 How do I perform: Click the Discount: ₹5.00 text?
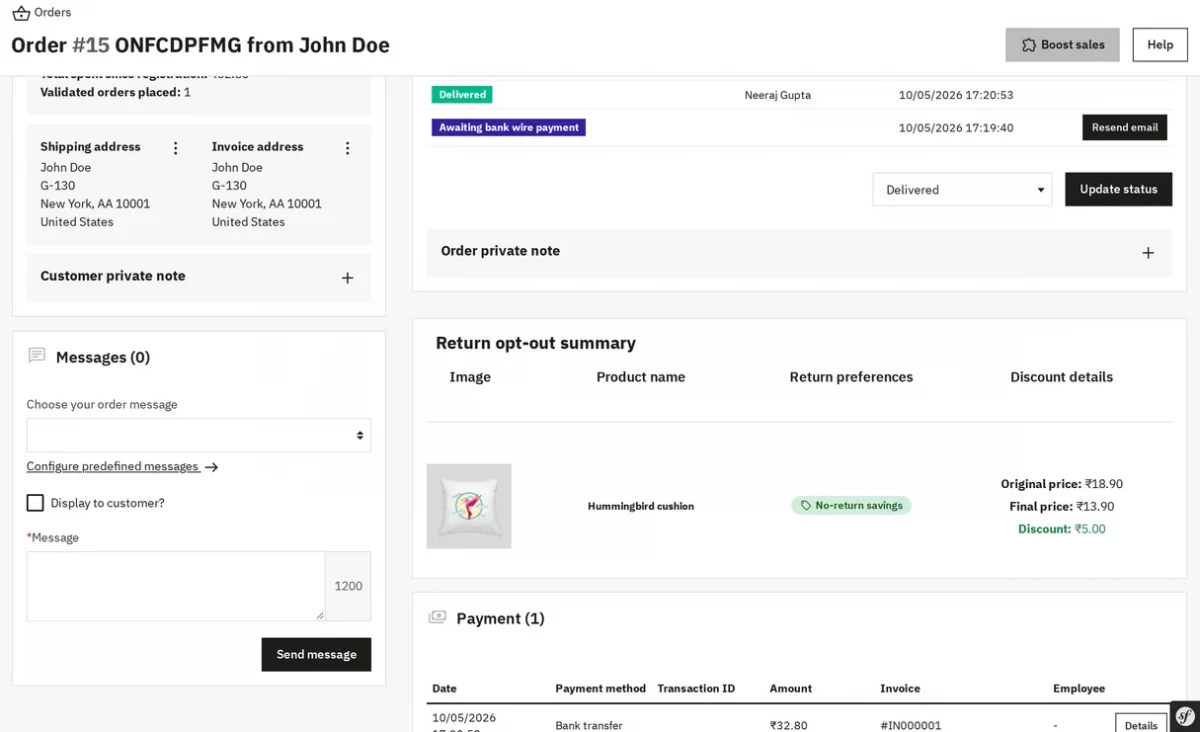(x=1062, y=529)
